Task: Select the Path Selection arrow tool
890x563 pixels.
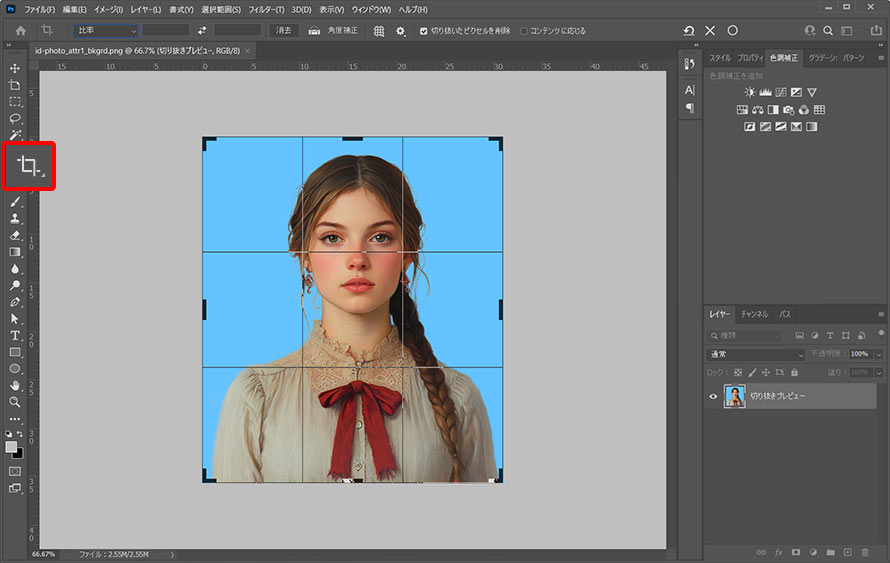Action: pos(15,319)
